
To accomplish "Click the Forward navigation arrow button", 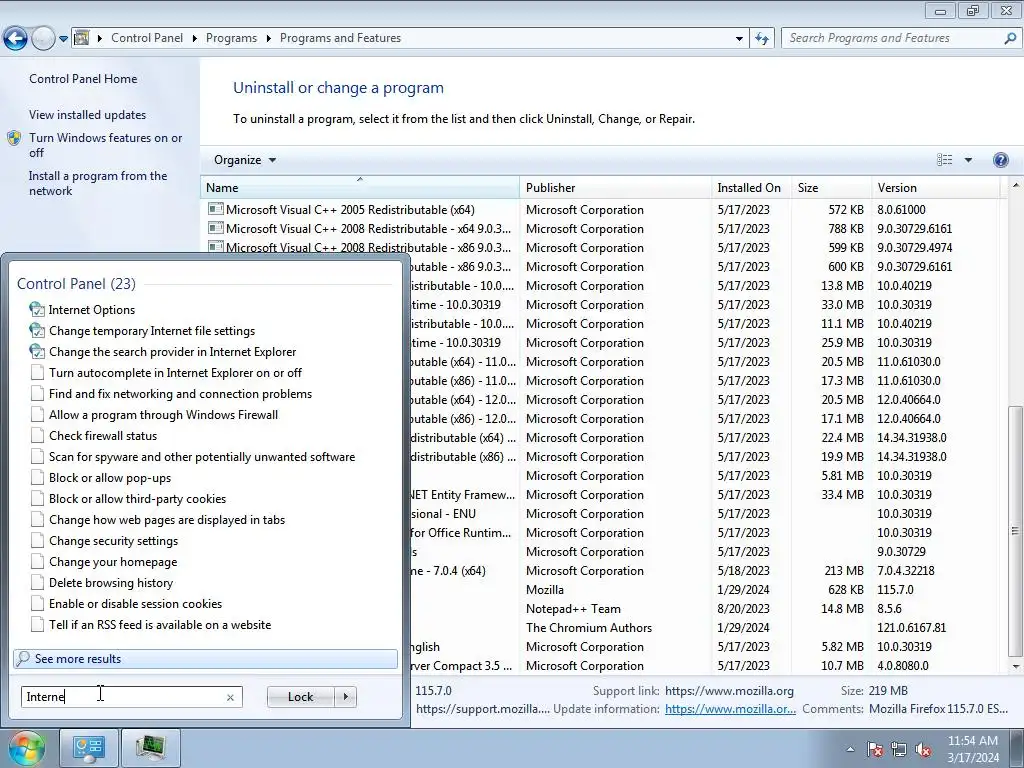I will [x=43, y=39].
